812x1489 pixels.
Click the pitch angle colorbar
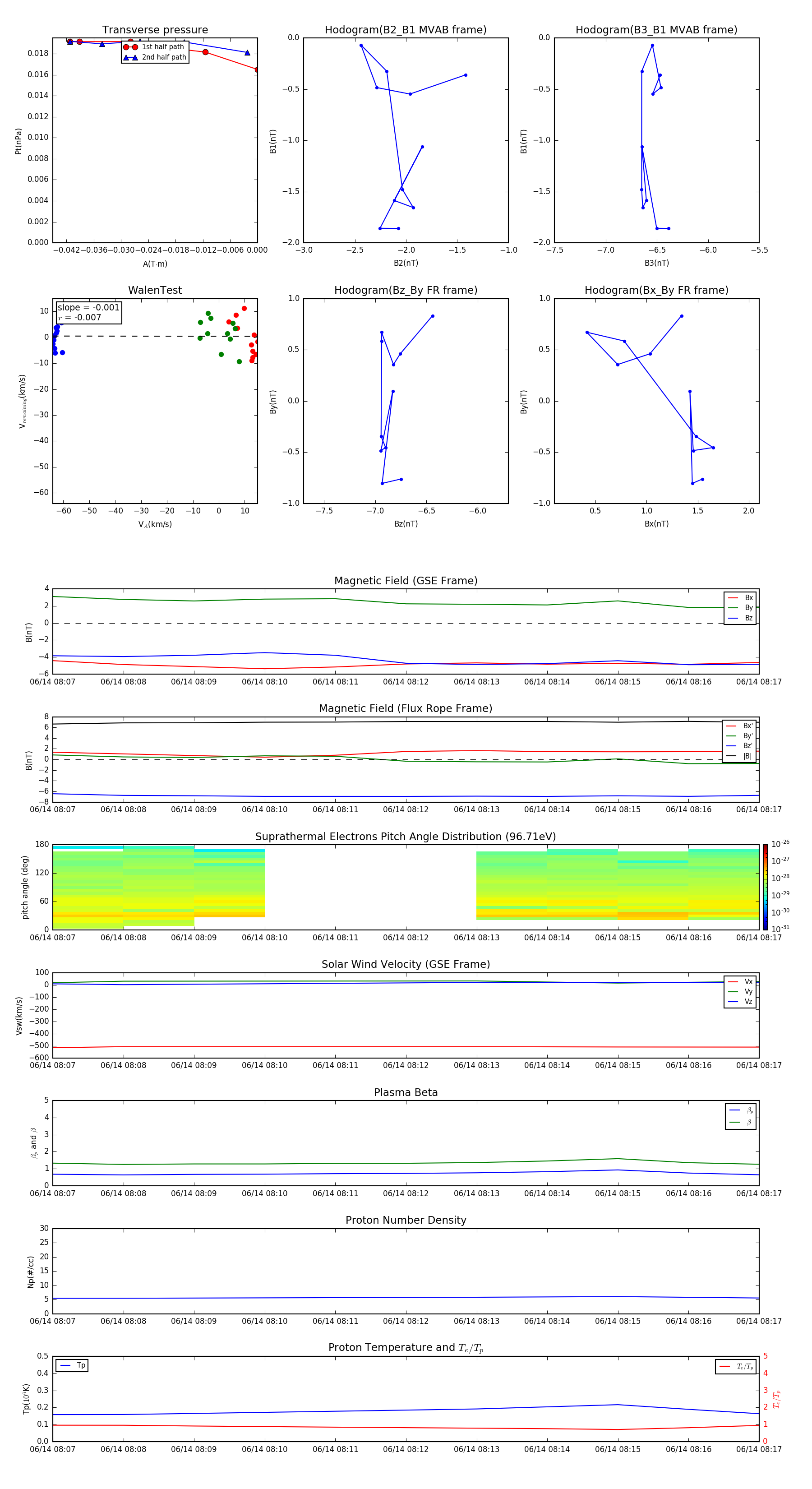(x=765, y=887)
